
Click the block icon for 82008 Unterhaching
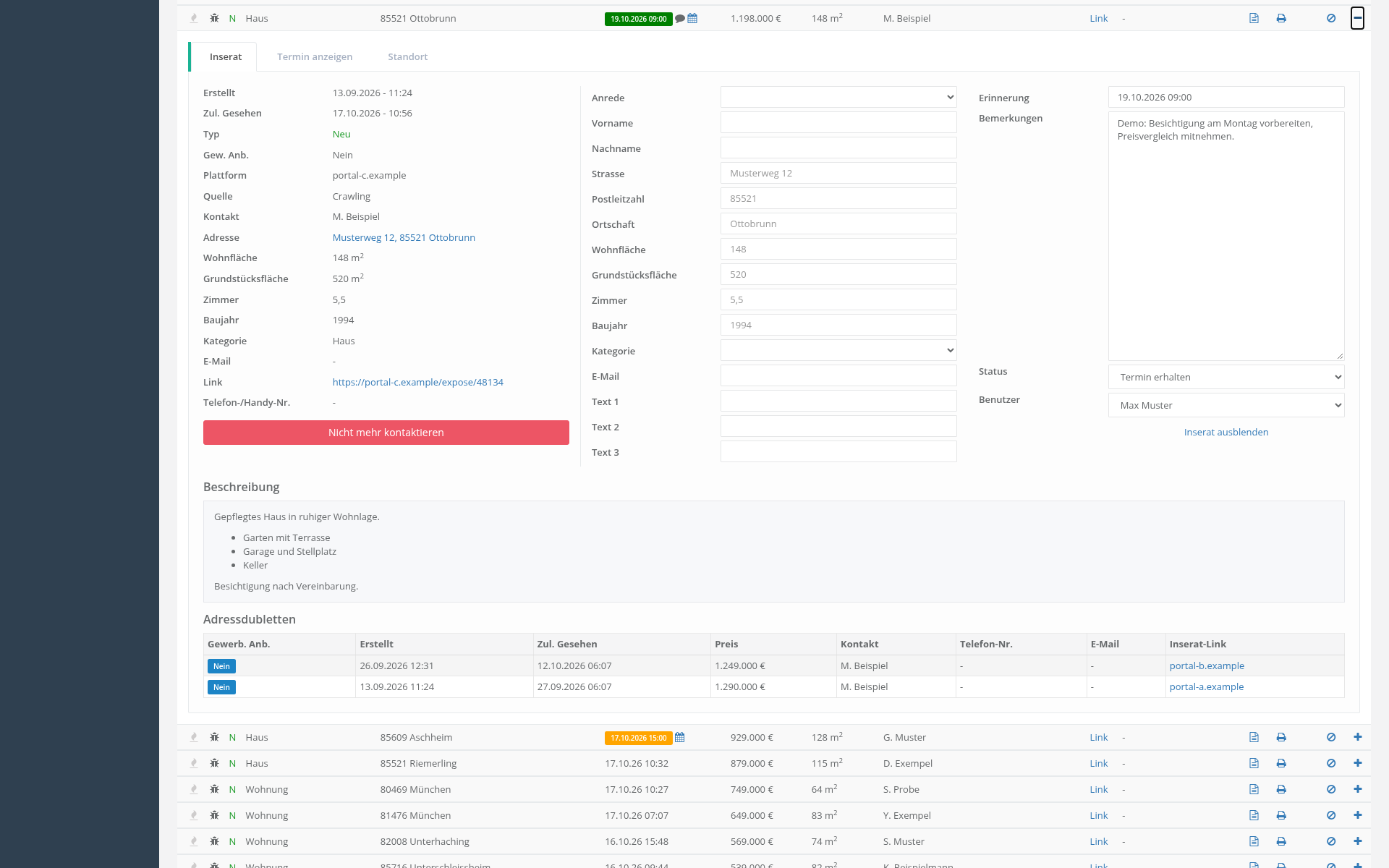coord(1331,841)
